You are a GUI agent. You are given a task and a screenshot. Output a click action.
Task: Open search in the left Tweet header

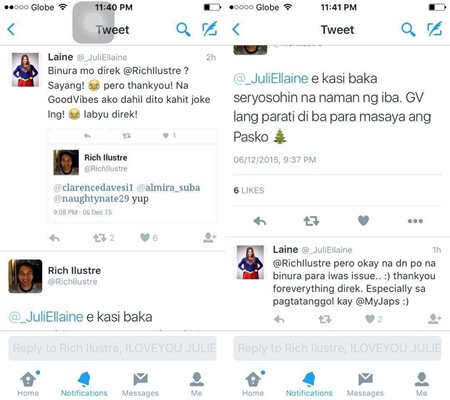point(183,29)
